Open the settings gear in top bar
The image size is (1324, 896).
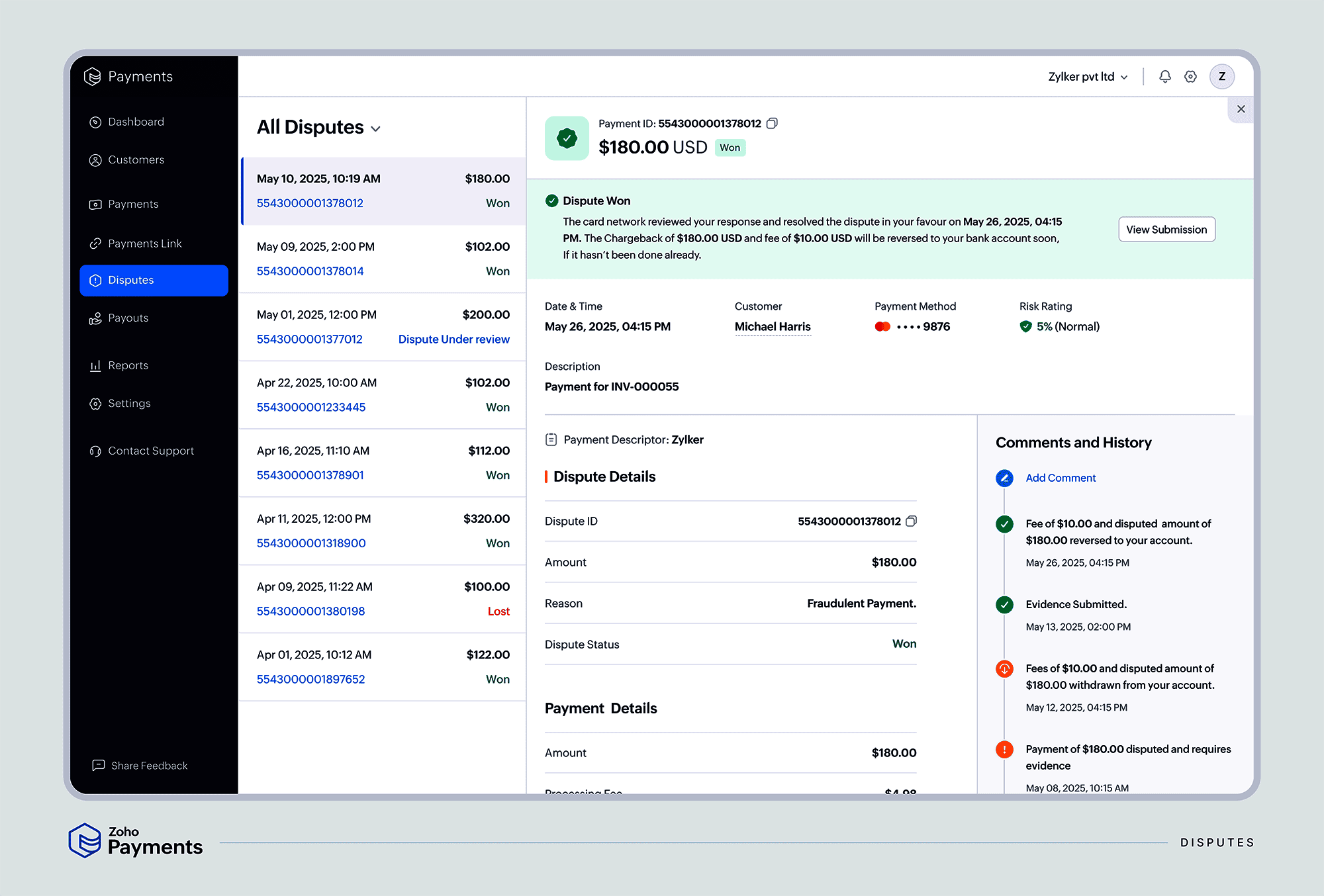coord(1191,76)
